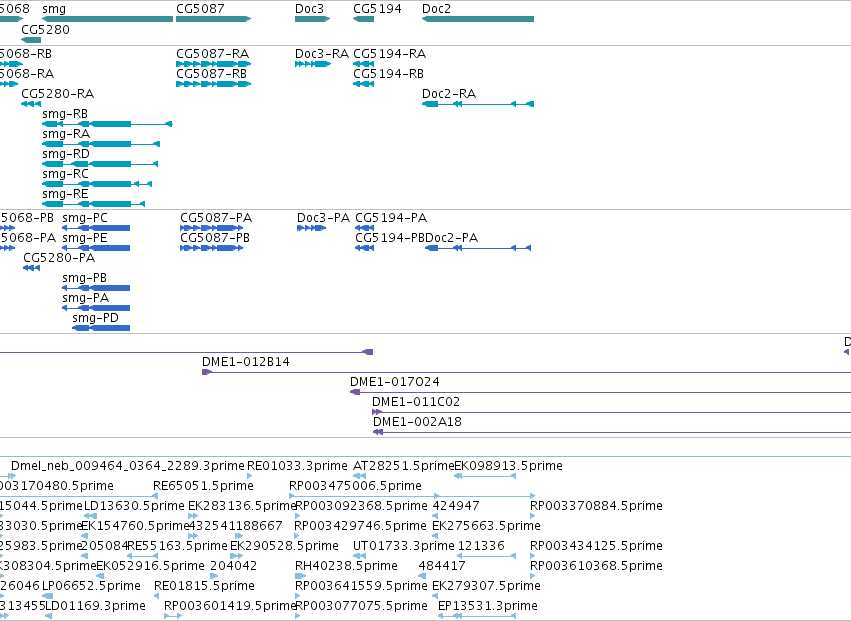Click the RP003641559.5prime EST label
Image resolution: width=851 pixels, height=621 pixels.
[361, 586]
